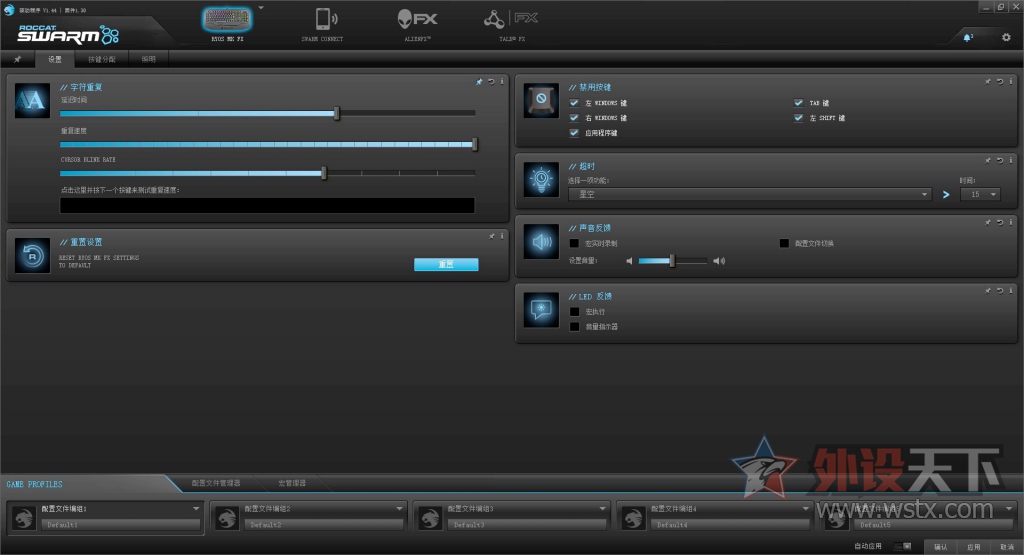Click the notification bell icon
1024x555 pixels.
point(967,37)
